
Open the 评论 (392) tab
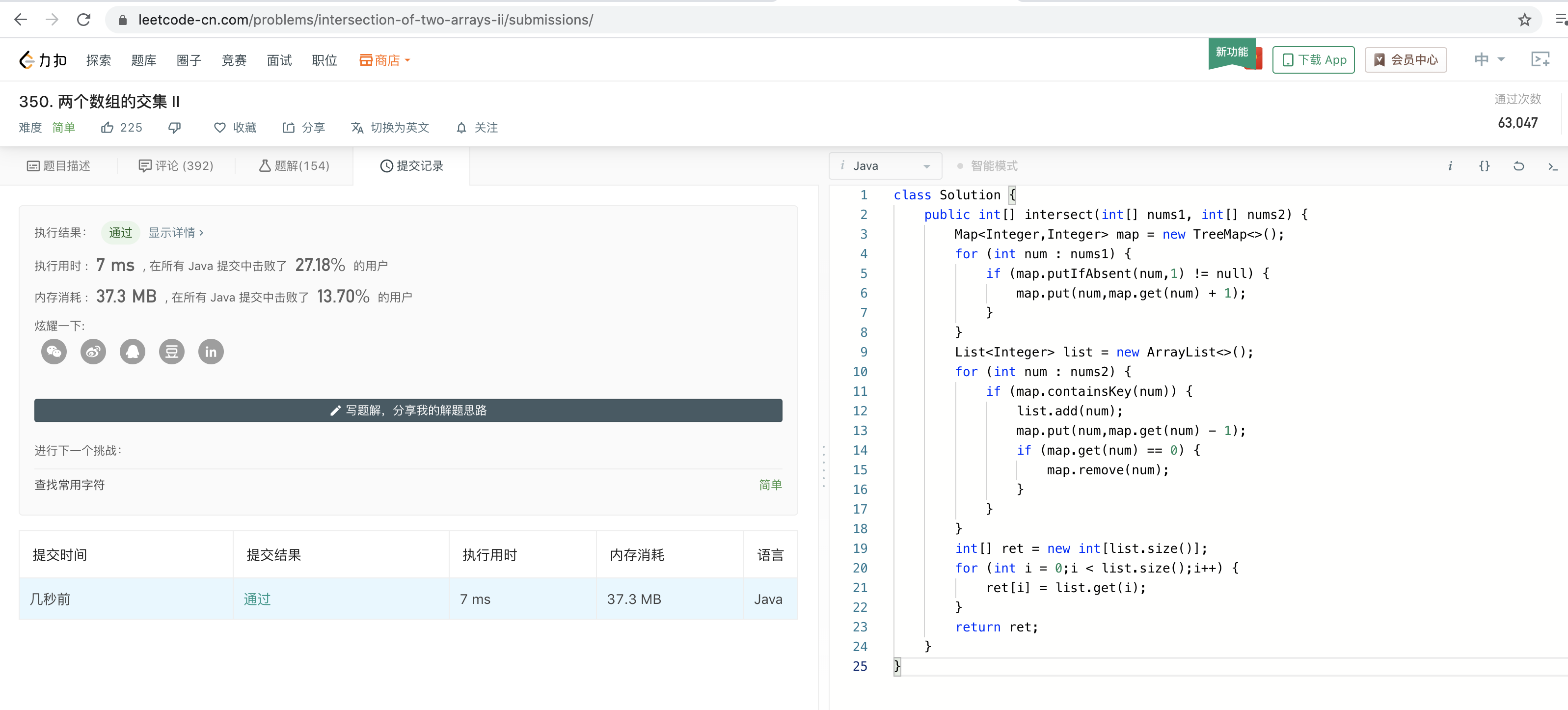[x=176, y=165]
